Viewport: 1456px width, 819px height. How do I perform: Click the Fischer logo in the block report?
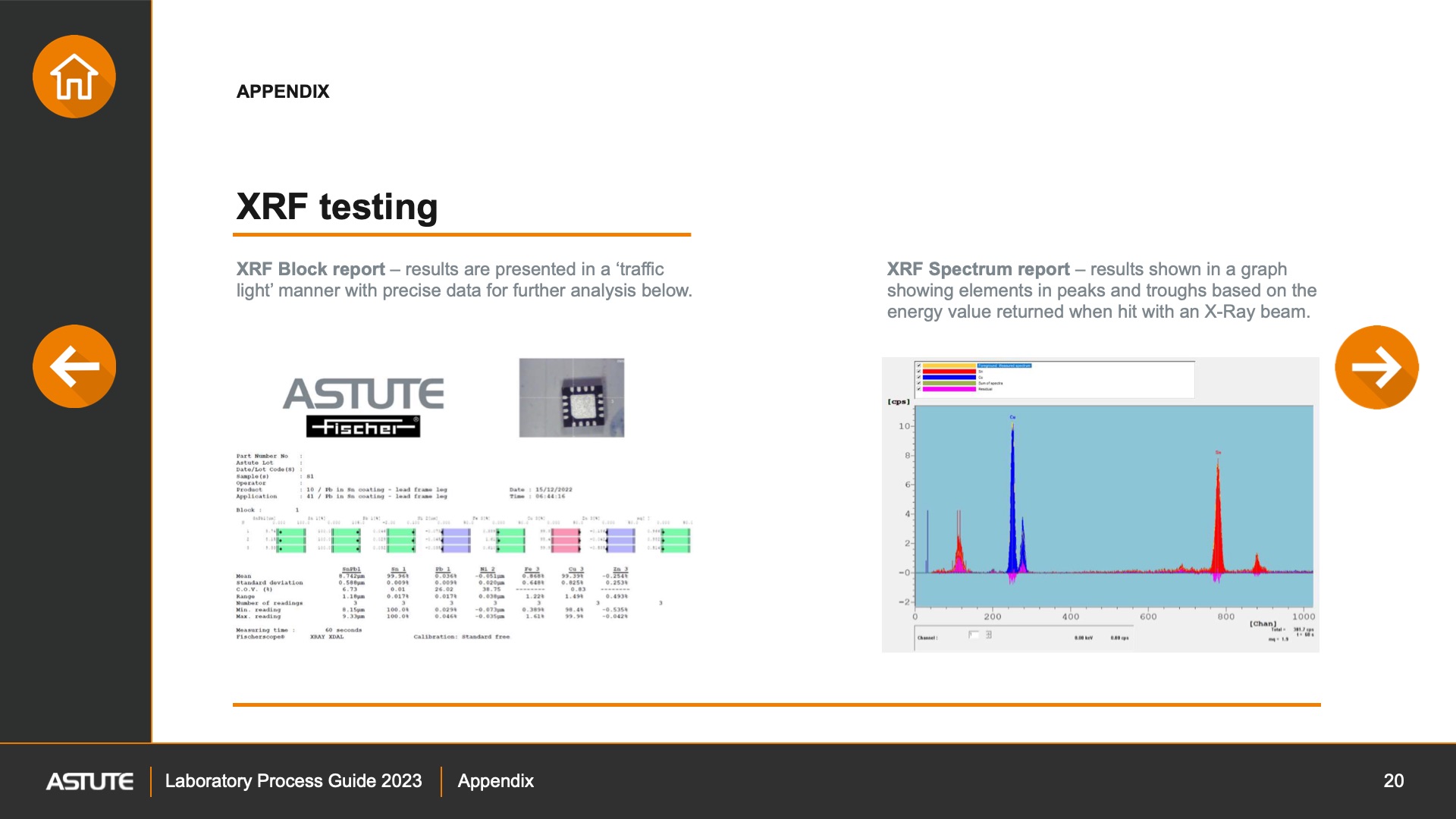pos(363,427)
